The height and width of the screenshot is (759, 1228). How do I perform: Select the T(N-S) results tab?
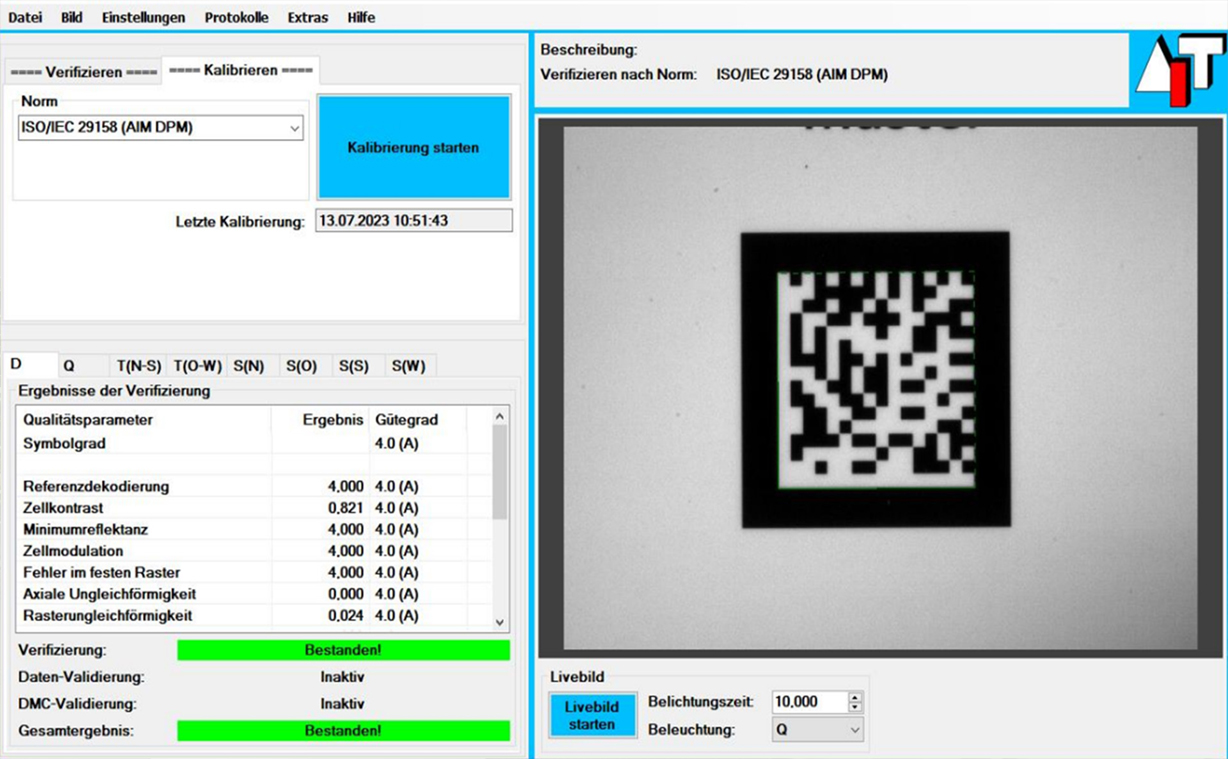[139, 366]
